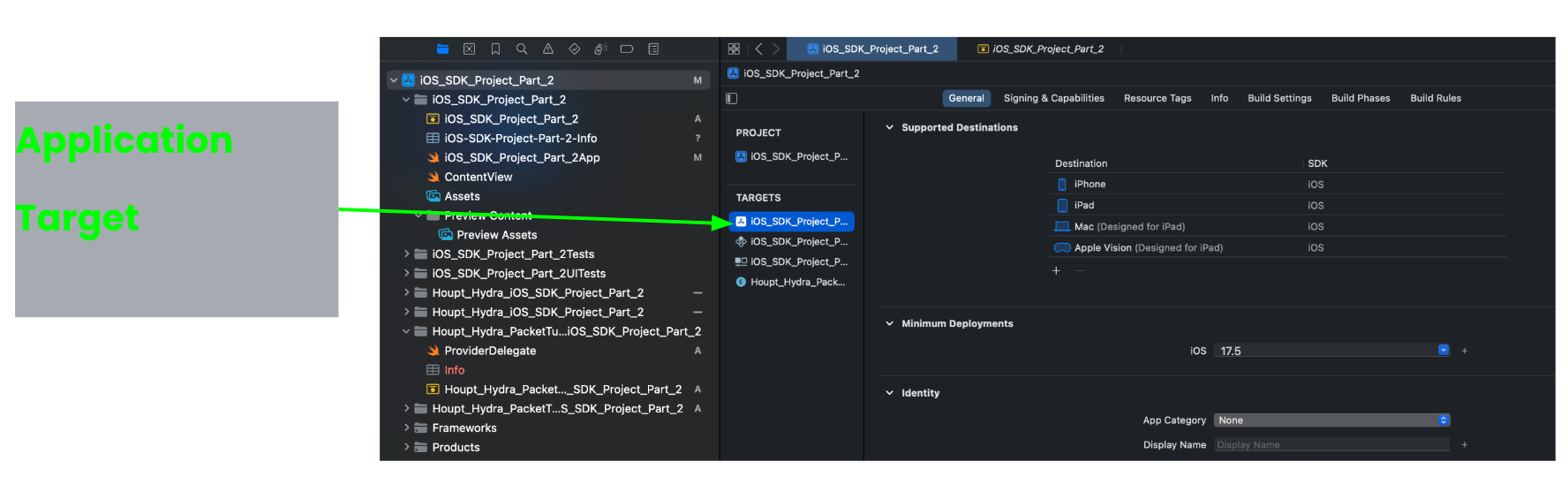Click the SDK column header
Viewport: 1568px width, 484px height.
(1317, 163)
